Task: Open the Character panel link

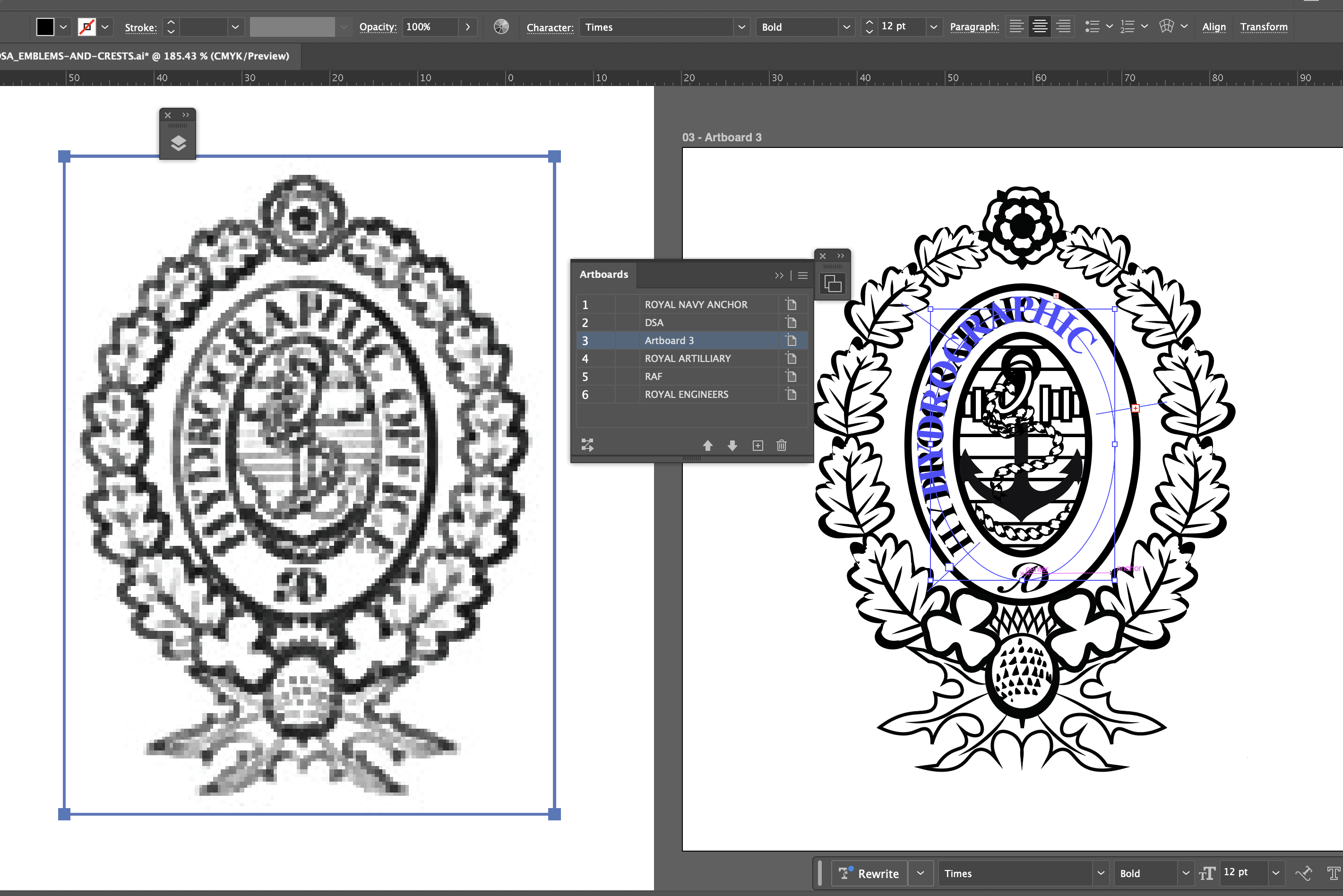Action: (x=550, y=27)
